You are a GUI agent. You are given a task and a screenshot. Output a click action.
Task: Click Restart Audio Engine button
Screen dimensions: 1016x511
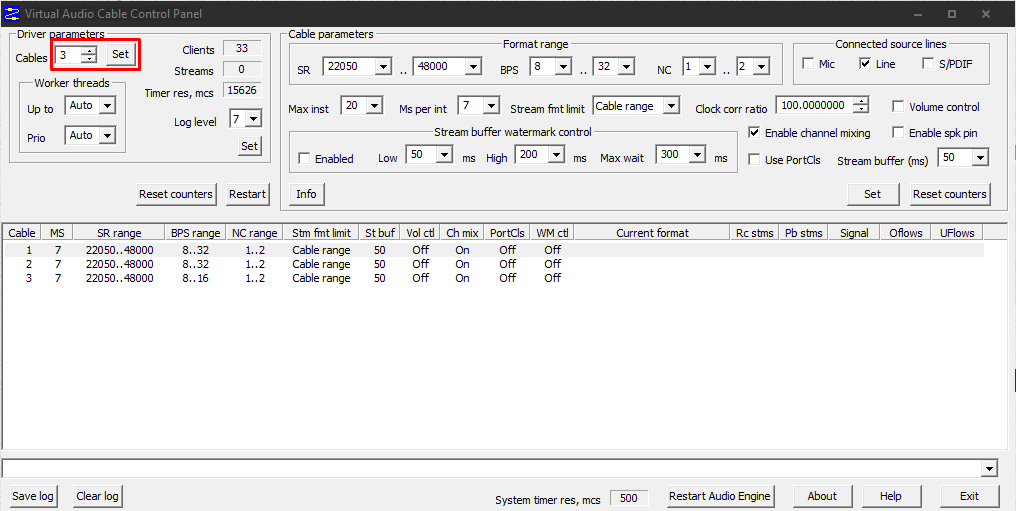pos(720,496)
